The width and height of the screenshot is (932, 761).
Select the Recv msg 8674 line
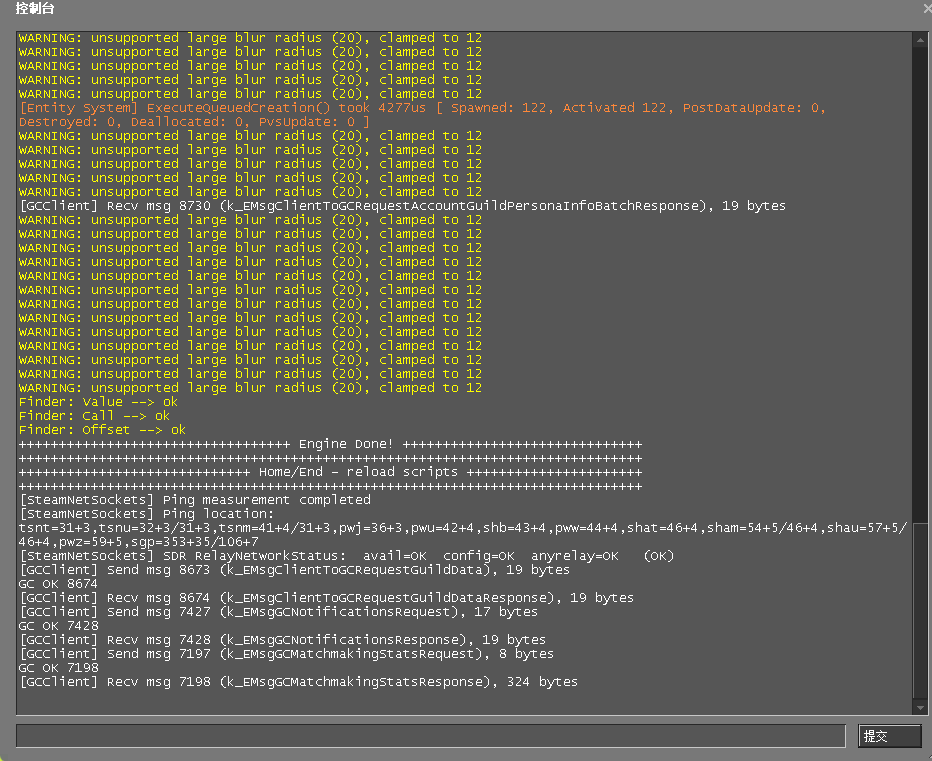(326, 598)
